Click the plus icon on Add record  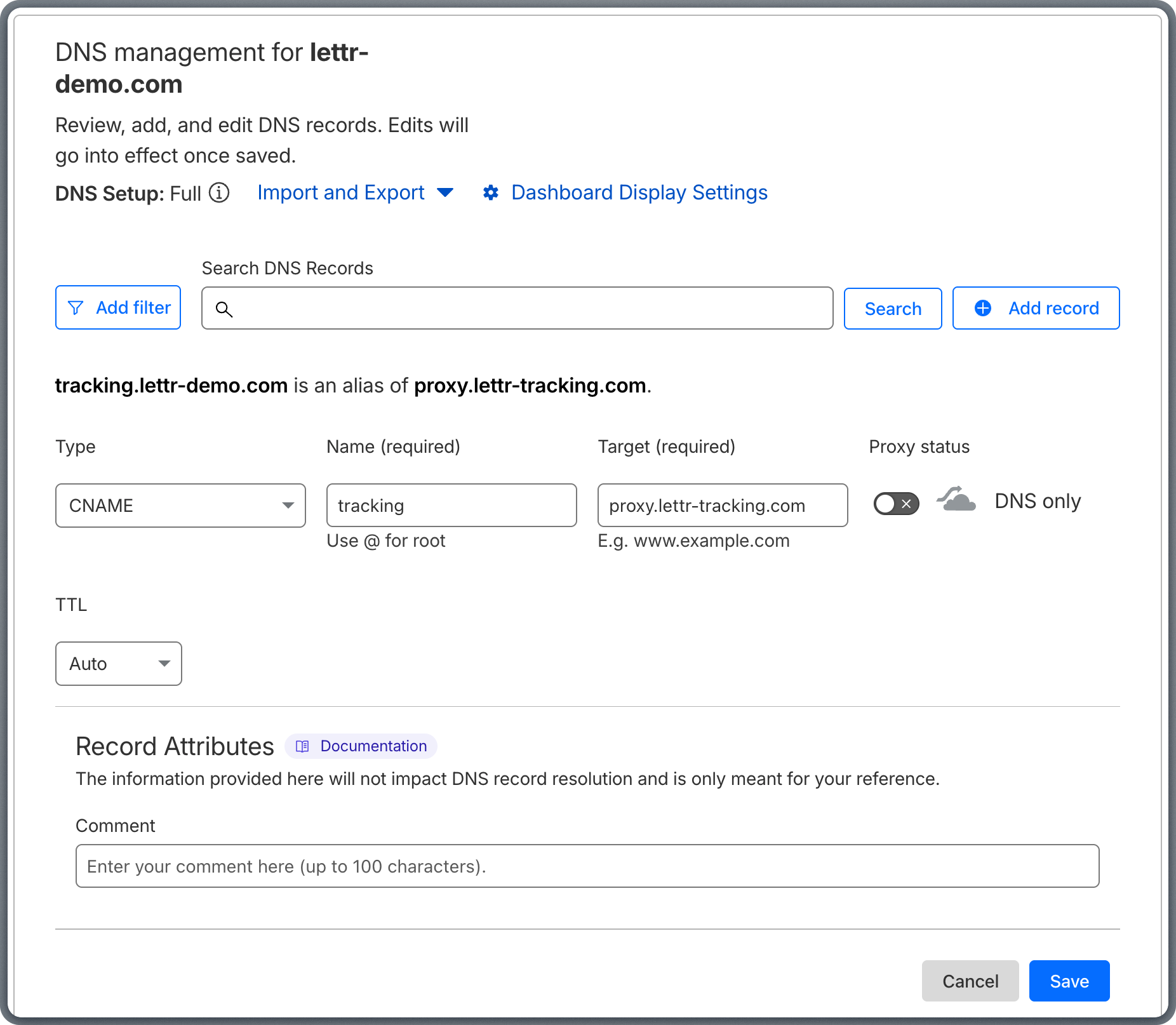click(x=983, y=308)
